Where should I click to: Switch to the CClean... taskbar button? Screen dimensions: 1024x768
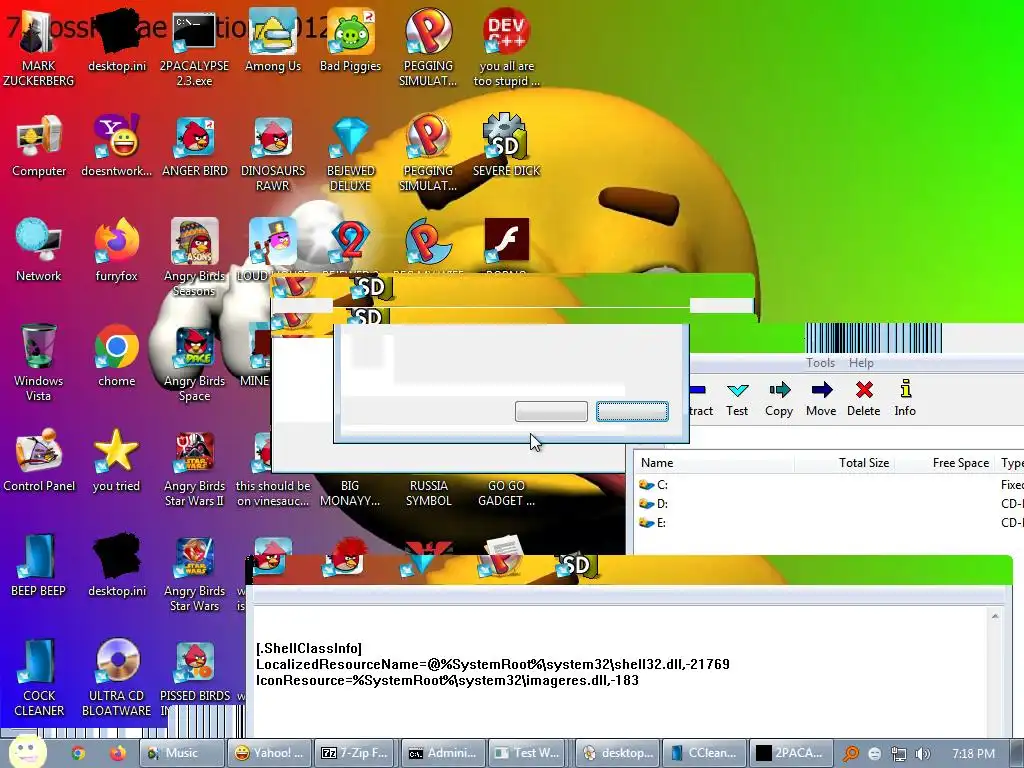click(705, 753)
